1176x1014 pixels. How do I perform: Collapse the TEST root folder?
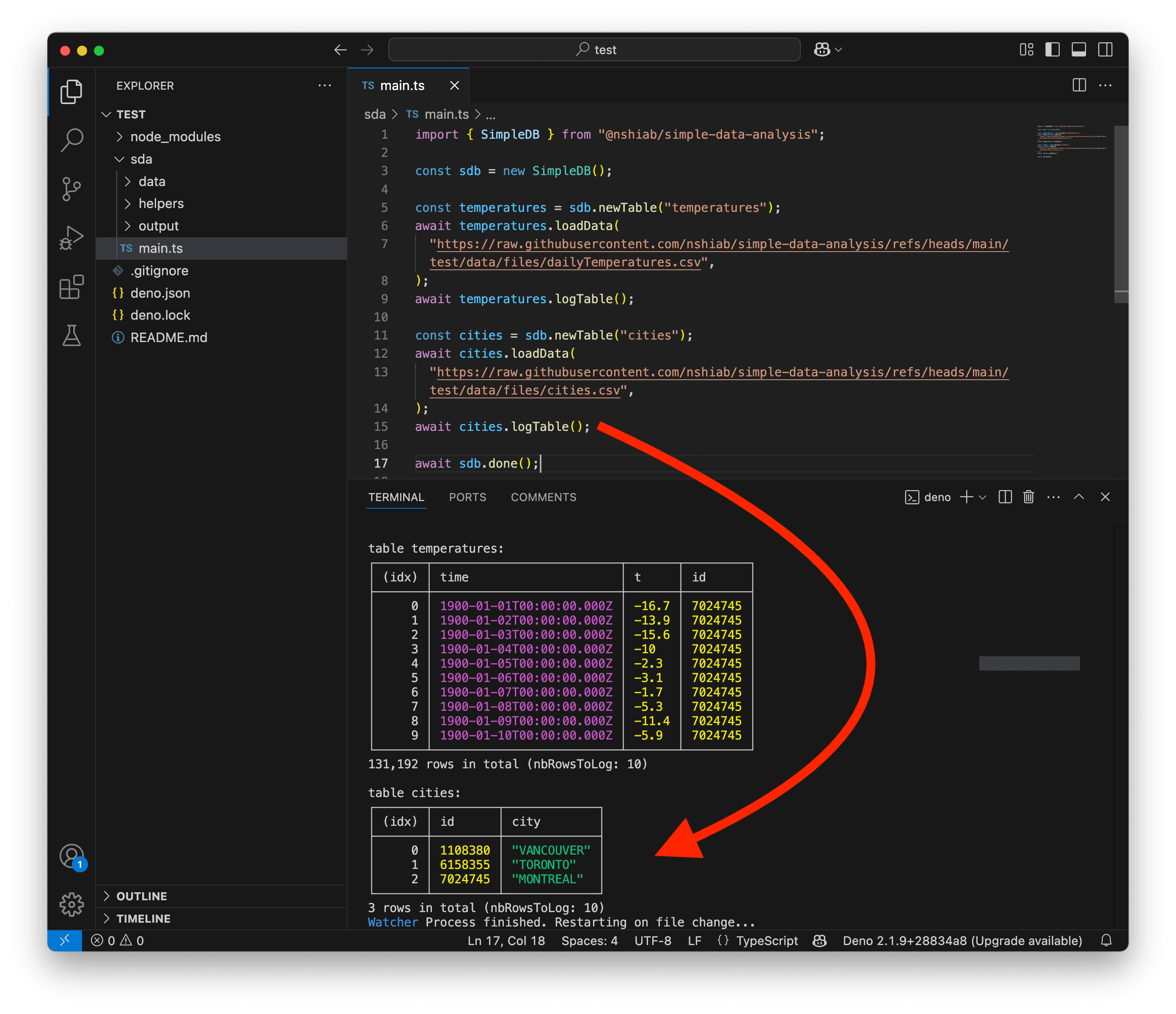tap(221, 114)
